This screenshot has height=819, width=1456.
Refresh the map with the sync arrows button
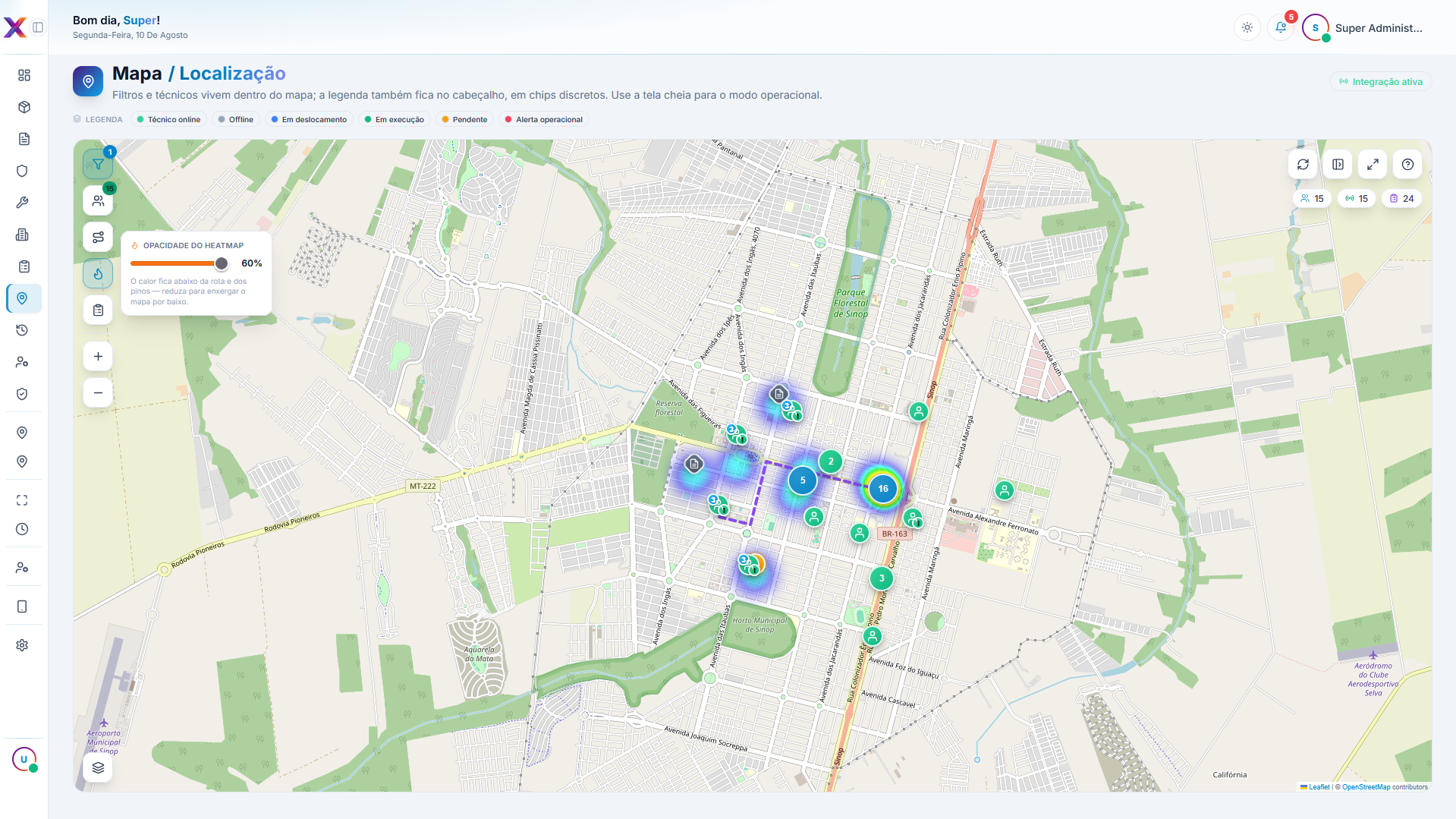point(1303,164)
